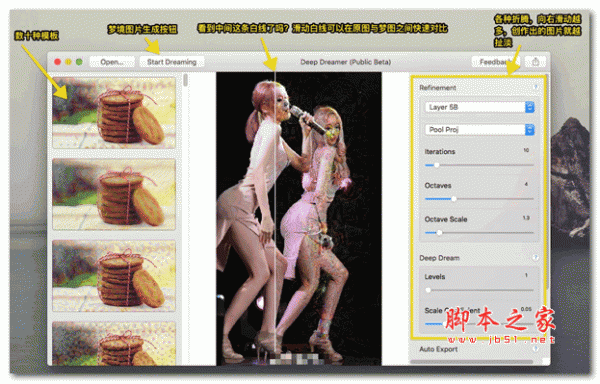Click the Feedback button
Viewport: 600px width, 384px height.
tap(496, 62)
